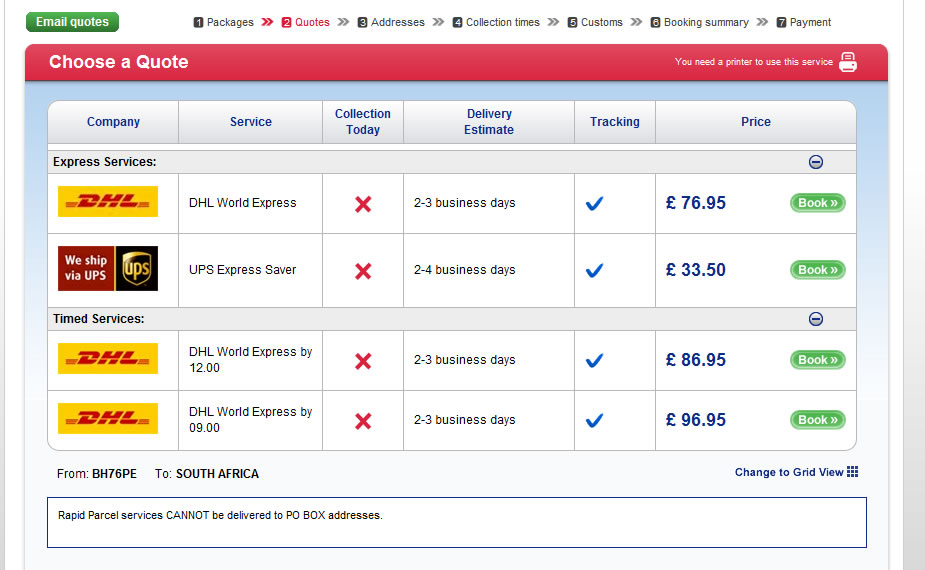Click the UPS logo in Express Services
925x570 pixels.
point(108,269)
